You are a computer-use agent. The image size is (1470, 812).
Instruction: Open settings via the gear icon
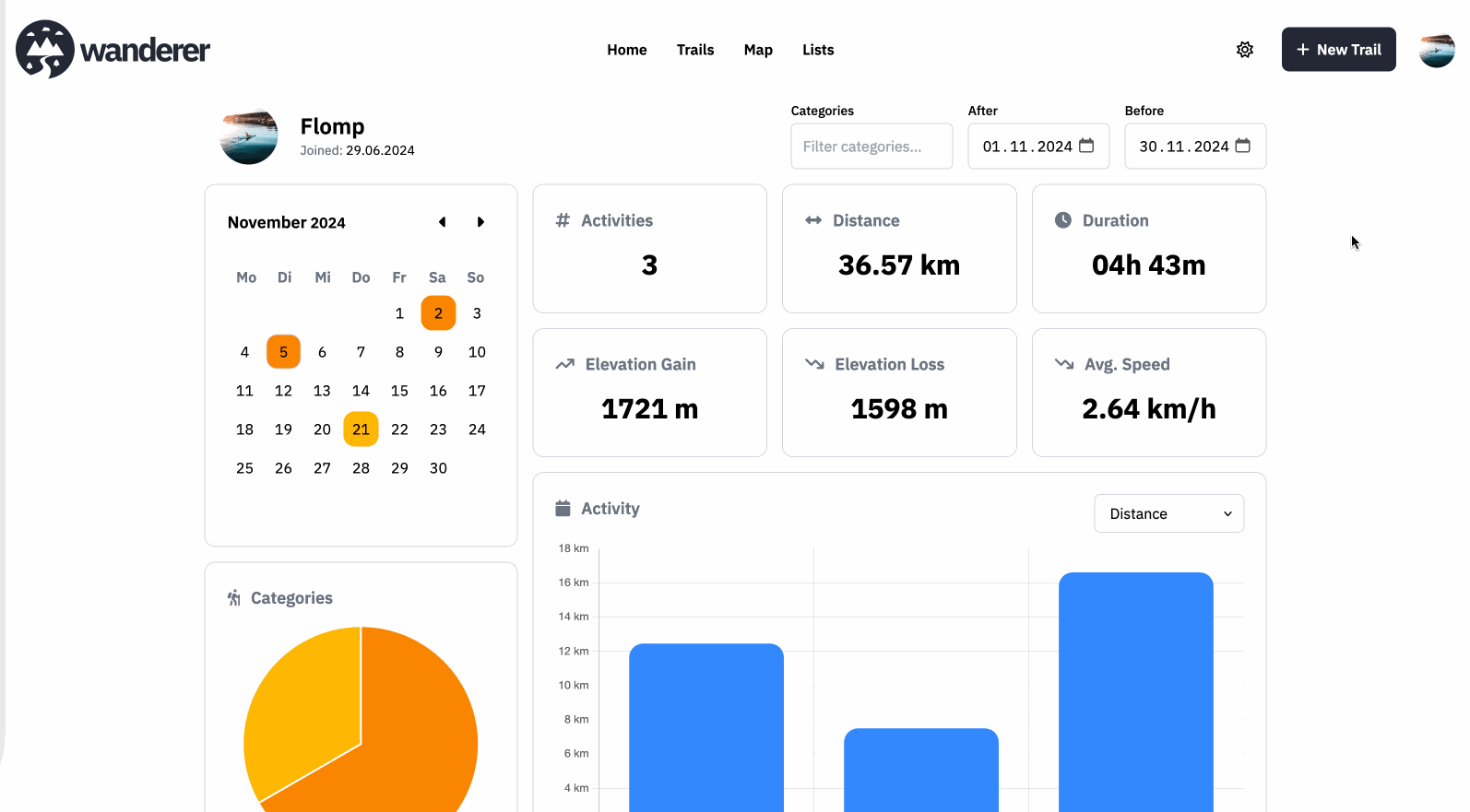[x=1244, y=50]
